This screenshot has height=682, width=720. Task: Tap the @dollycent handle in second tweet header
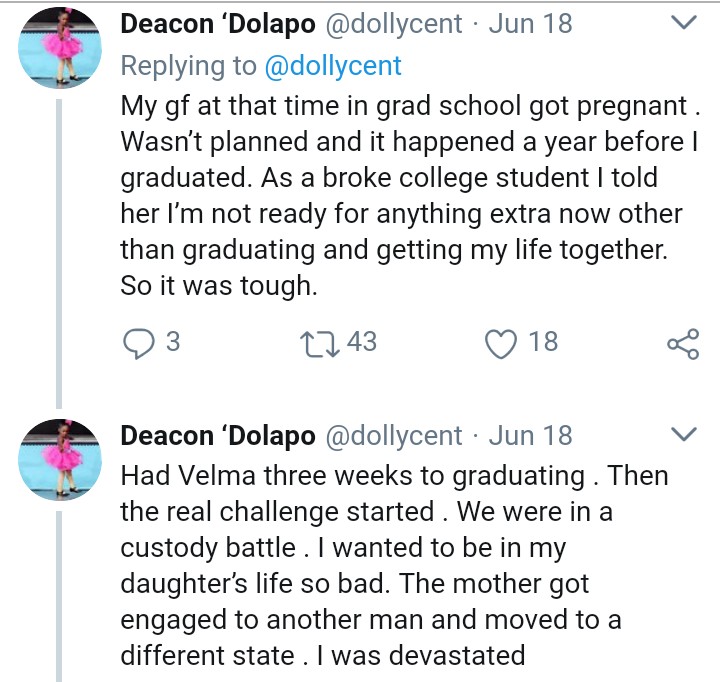point(394,436)
